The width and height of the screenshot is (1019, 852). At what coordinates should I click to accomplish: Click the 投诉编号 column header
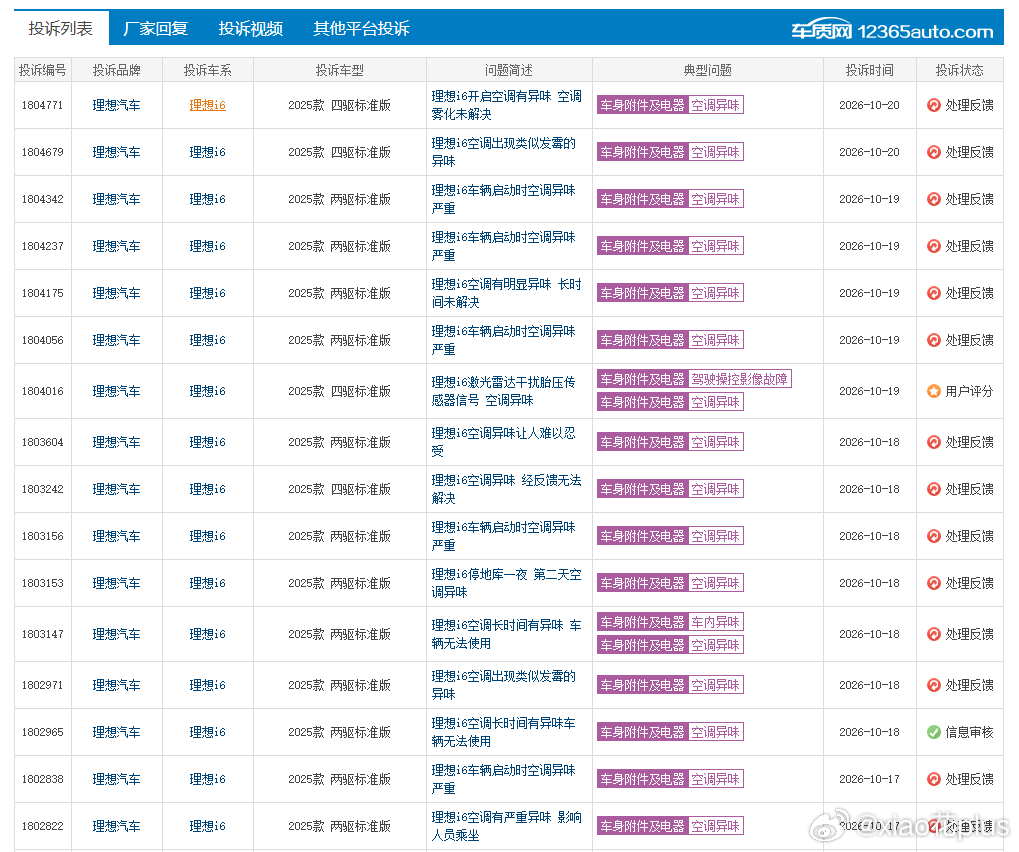pyautogui.click(x=43, y=70)
